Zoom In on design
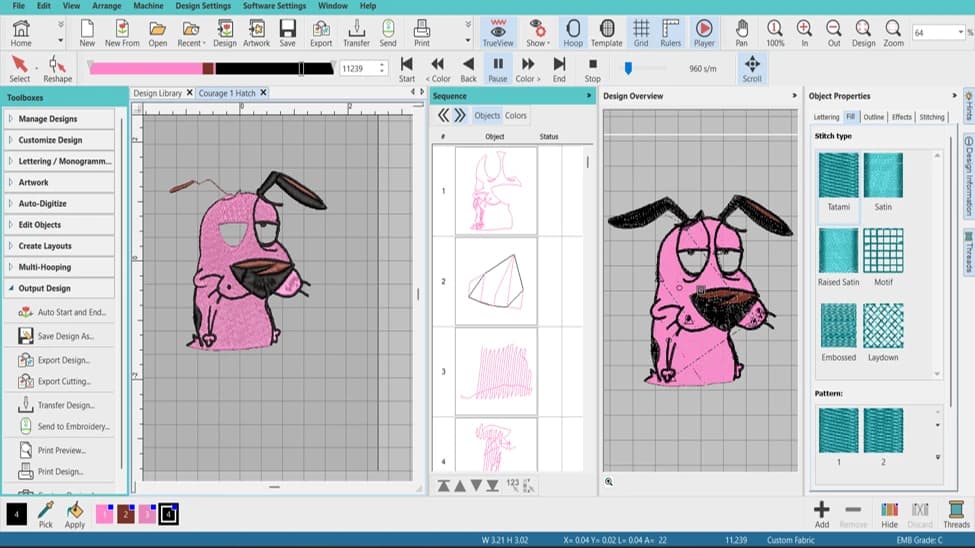This screenshot has width=975, height=548. [x=804, y=33]
